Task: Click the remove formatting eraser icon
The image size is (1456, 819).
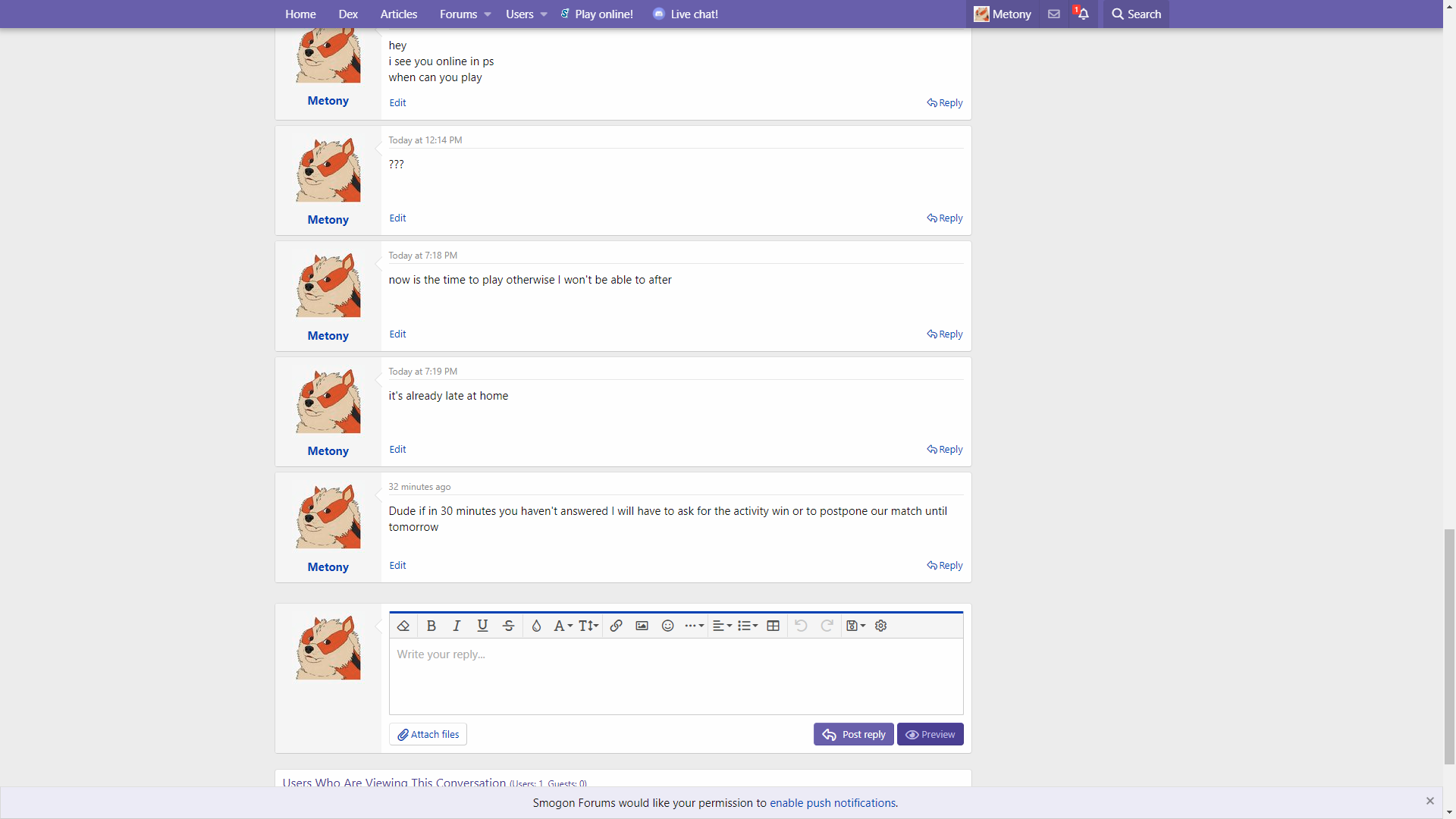Action: click(403, 626)
